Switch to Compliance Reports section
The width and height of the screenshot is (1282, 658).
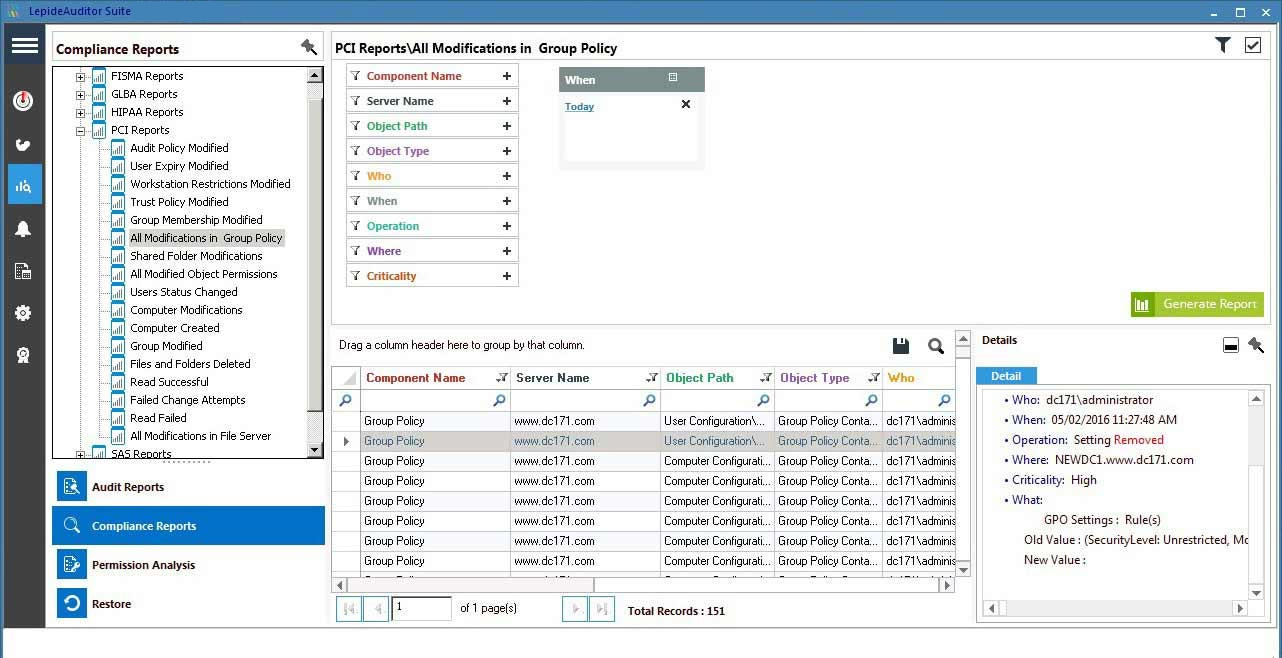189,526
